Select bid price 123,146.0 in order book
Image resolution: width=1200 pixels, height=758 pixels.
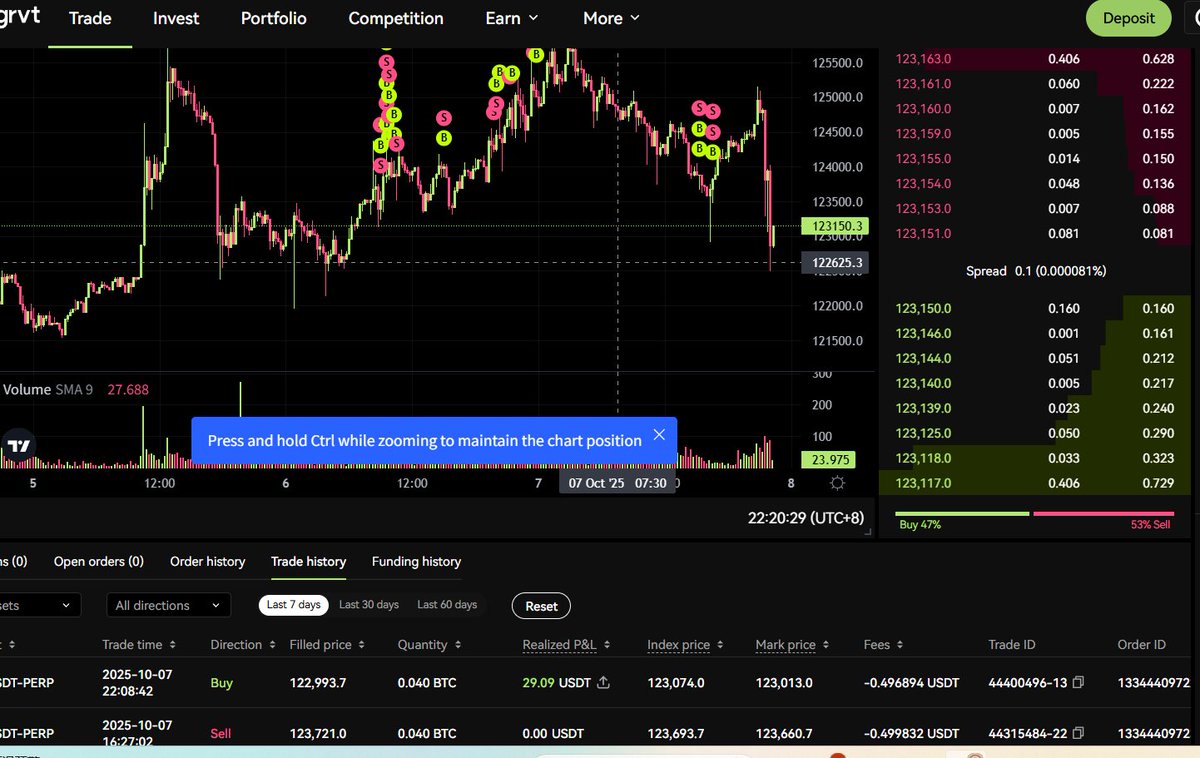pyautogui.click(x=923, y=334)
